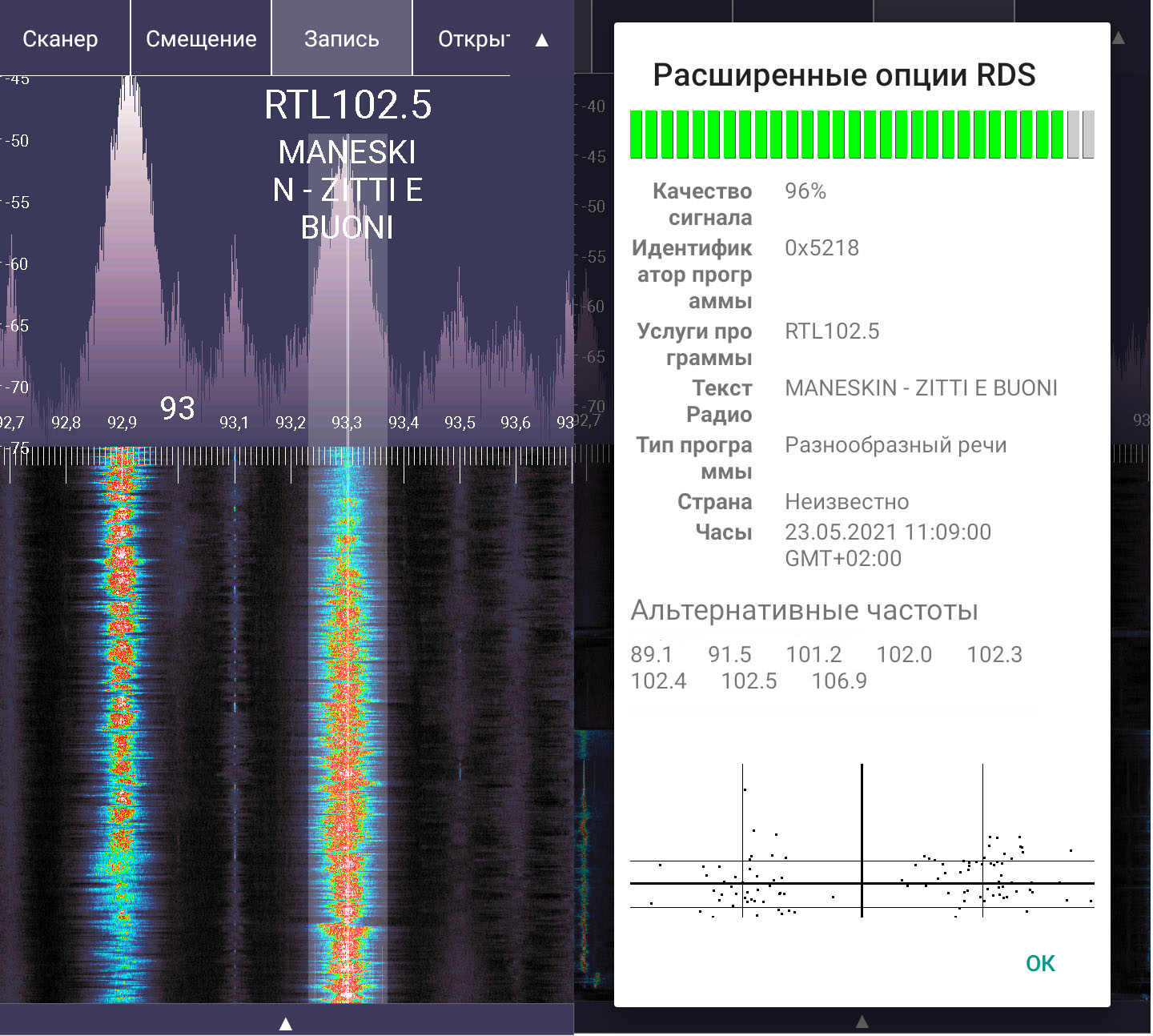Confirm RDS dialog with OK
Viewport: 1153px width, 1036px height.
click(1040, 963)
